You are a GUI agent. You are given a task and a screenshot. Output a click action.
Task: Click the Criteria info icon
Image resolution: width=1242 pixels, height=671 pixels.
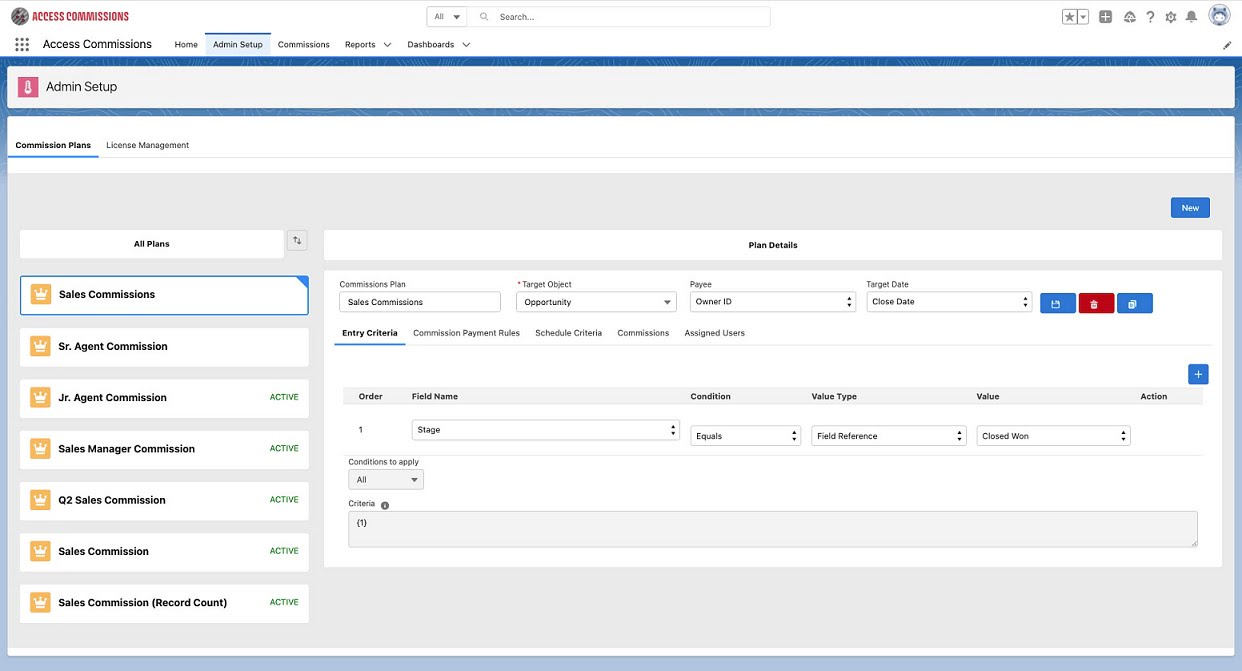coord(385,505)
